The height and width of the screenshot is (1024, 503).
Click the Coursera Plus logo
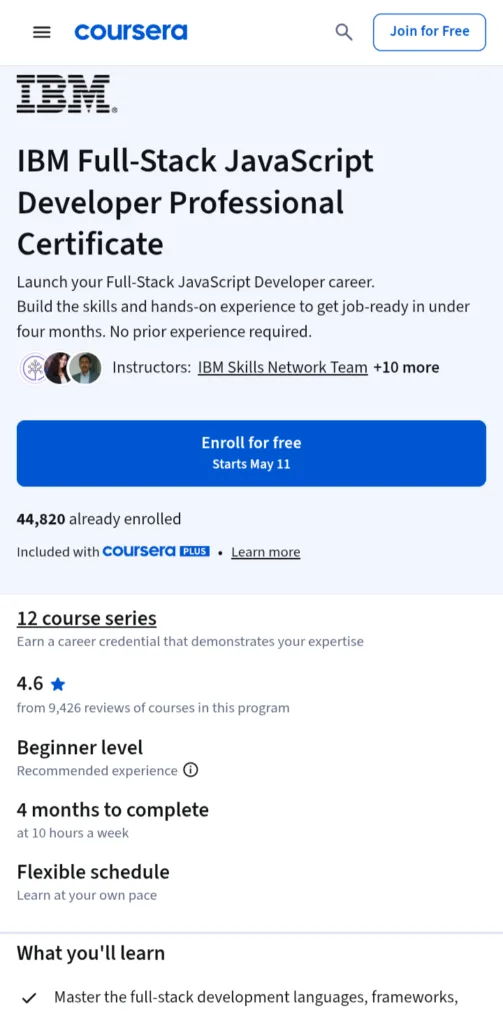[x=156, y=552]
